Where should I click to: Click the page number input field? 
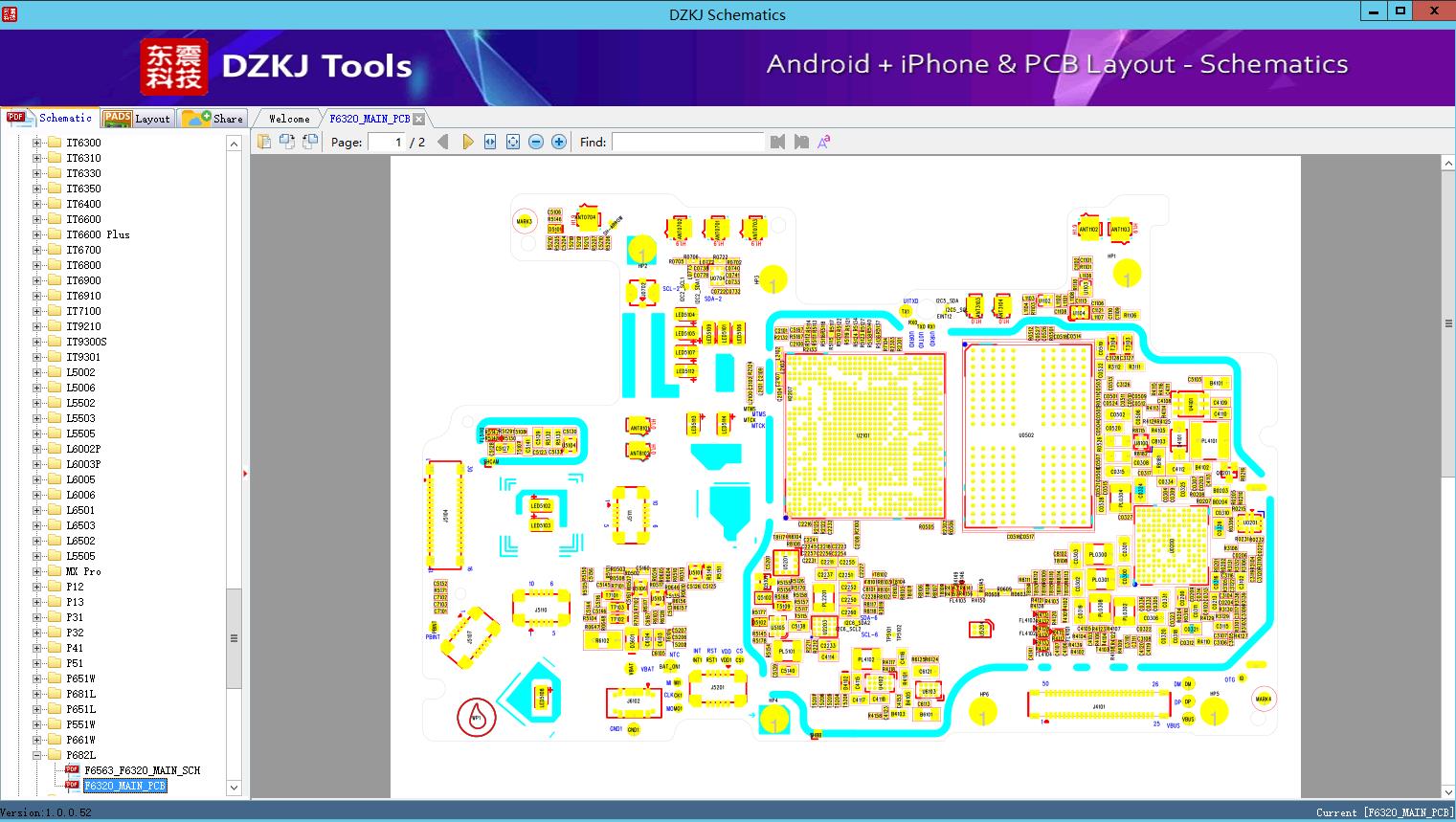tap(387, 142)
